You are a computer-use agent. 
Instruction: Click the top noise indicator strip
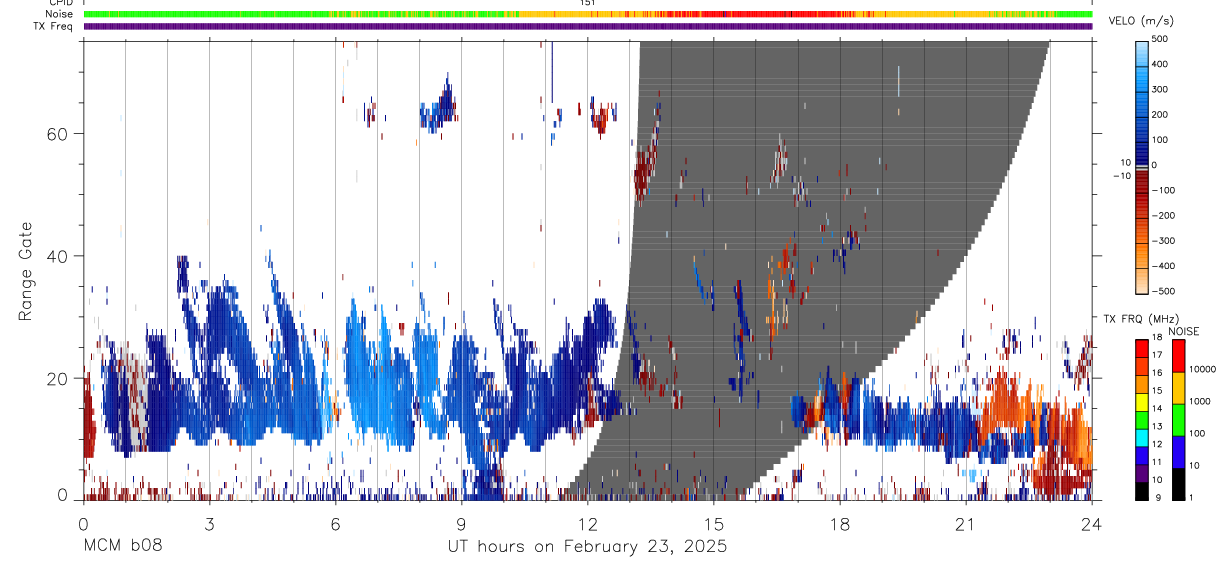588,14
